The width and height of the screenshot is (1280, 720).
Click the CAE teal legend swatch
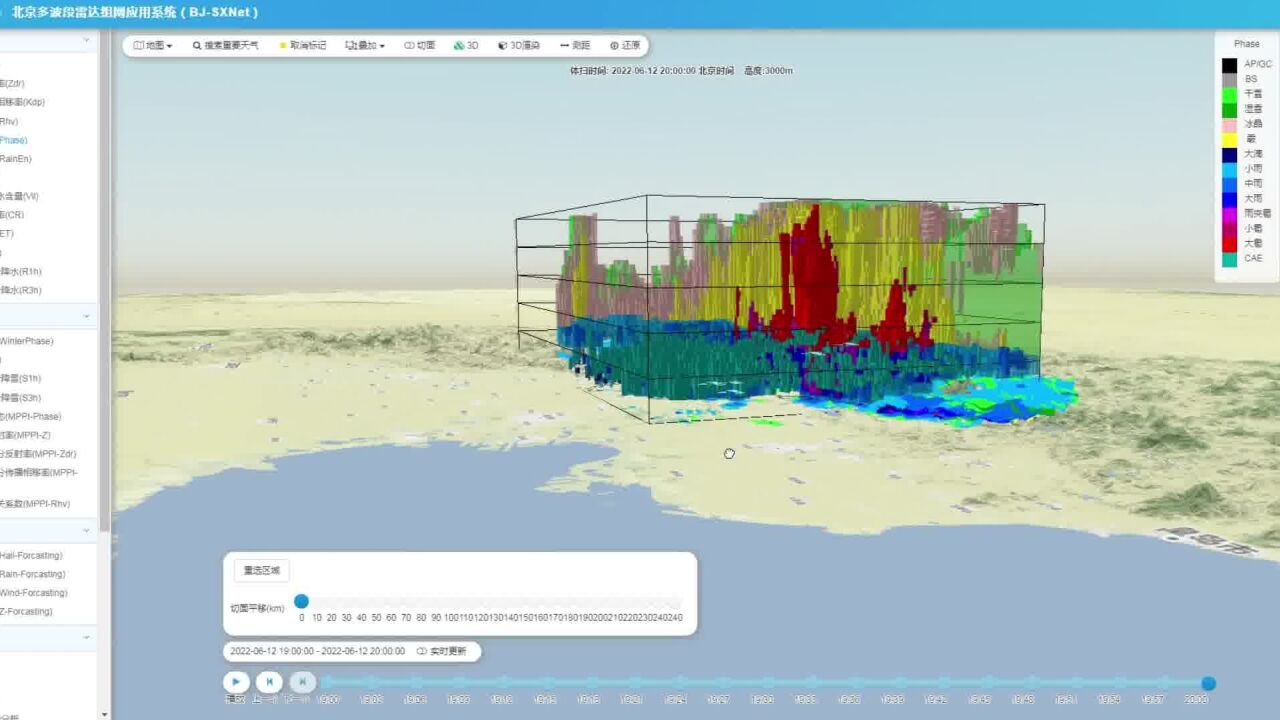(x=1229, y=259)
